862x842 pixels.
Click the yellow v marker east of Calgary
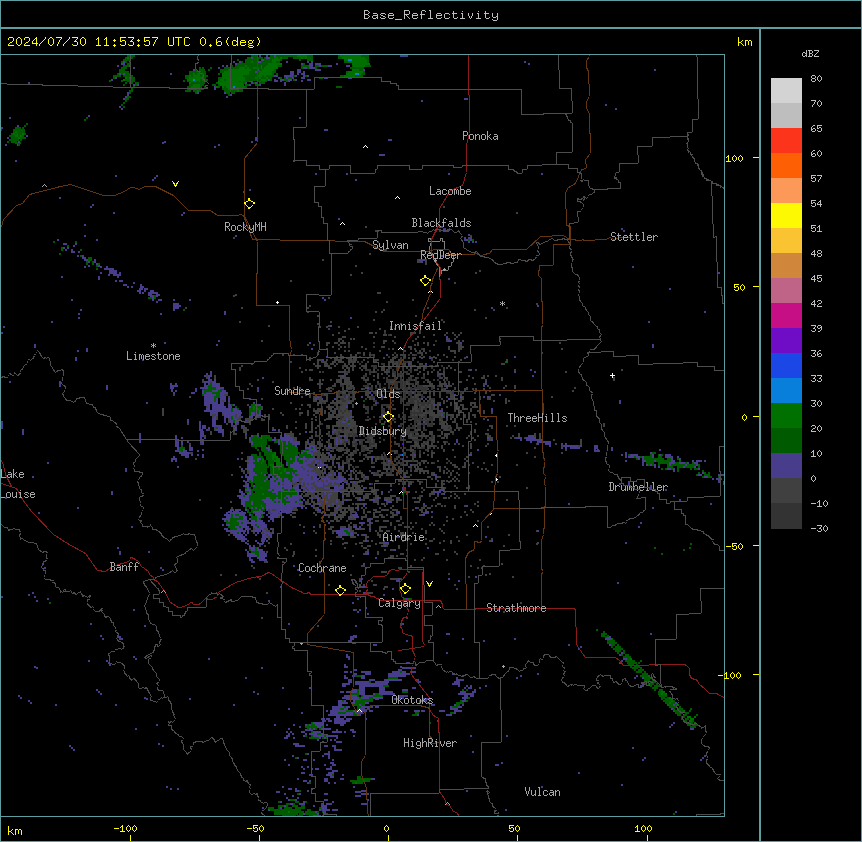(x=429, y=584)
